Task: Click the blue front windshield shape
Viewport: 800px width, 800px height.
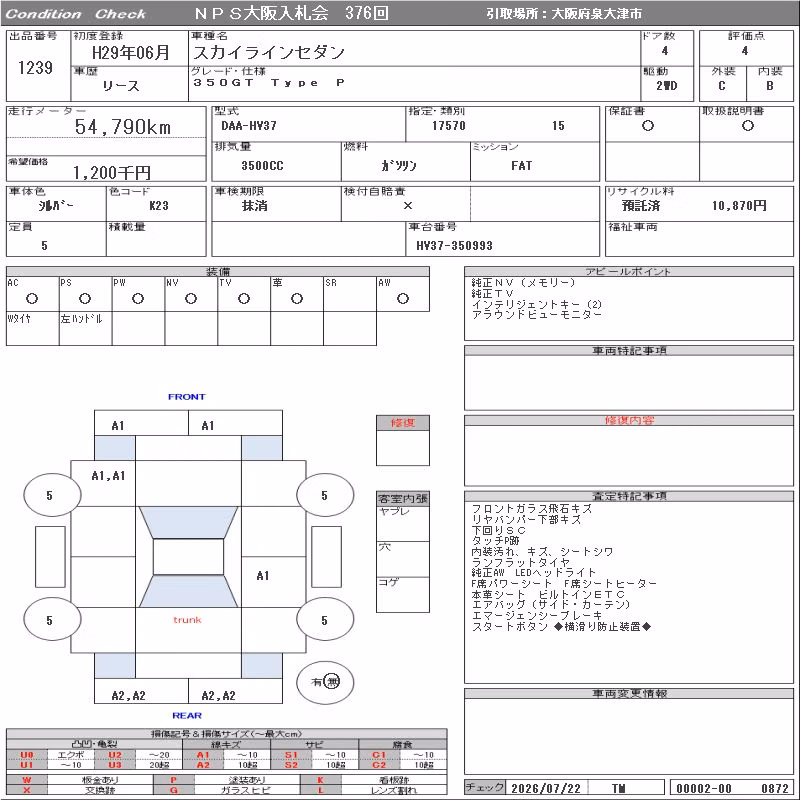Action: coord(188,522)
